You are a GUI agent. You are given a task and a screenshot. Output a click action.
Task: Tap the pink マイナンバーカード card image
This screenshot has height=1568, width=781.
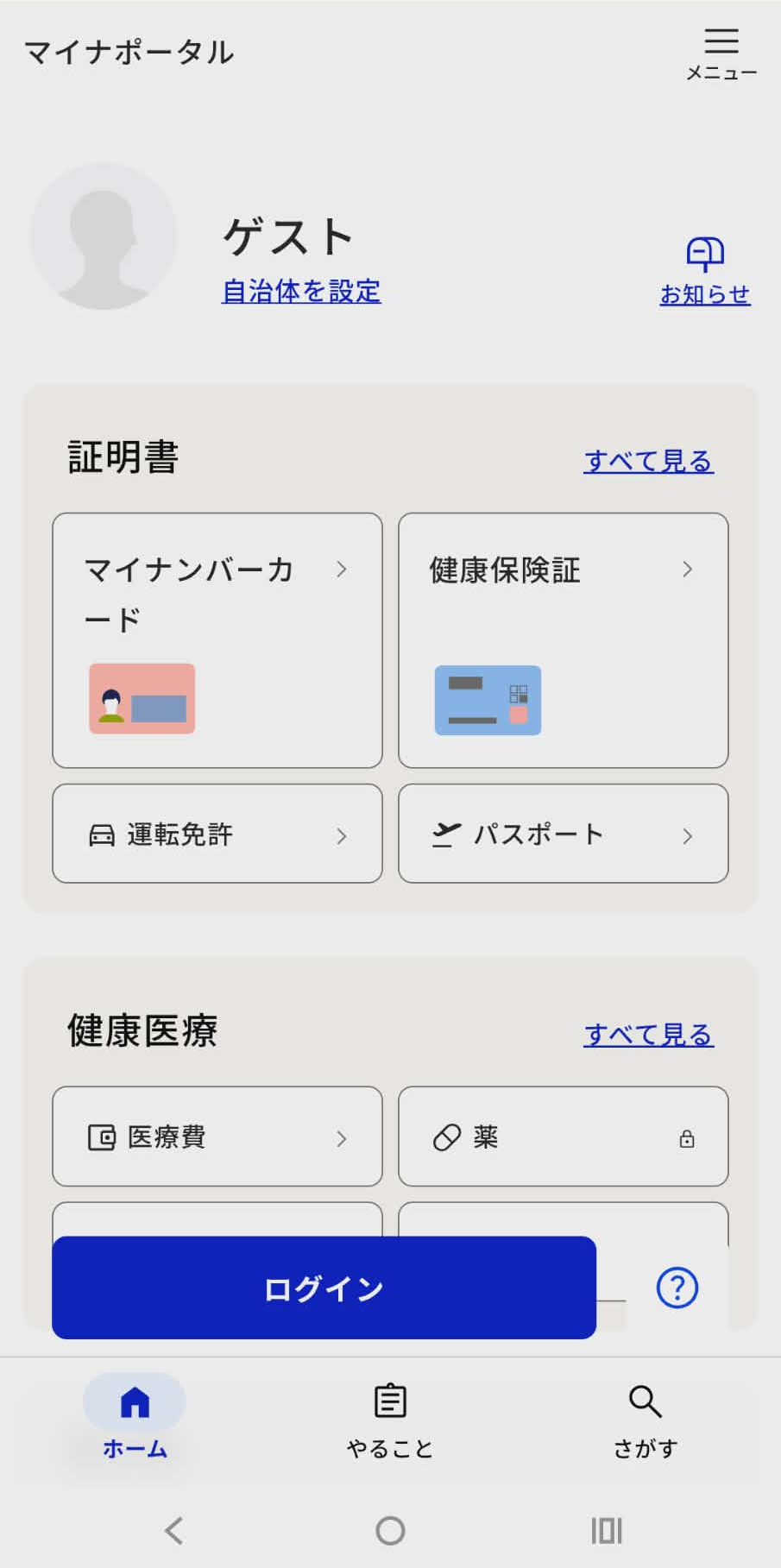click(x=142, y=698)
